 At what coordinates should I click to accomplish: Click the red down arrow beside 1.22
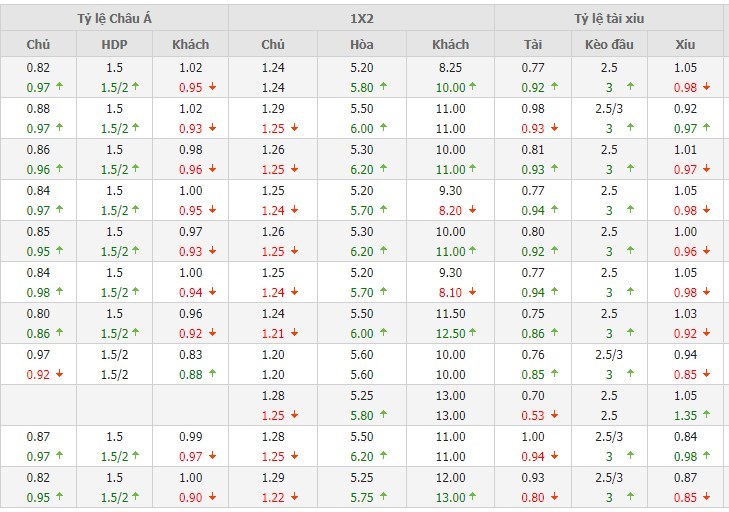click(295, 497)
